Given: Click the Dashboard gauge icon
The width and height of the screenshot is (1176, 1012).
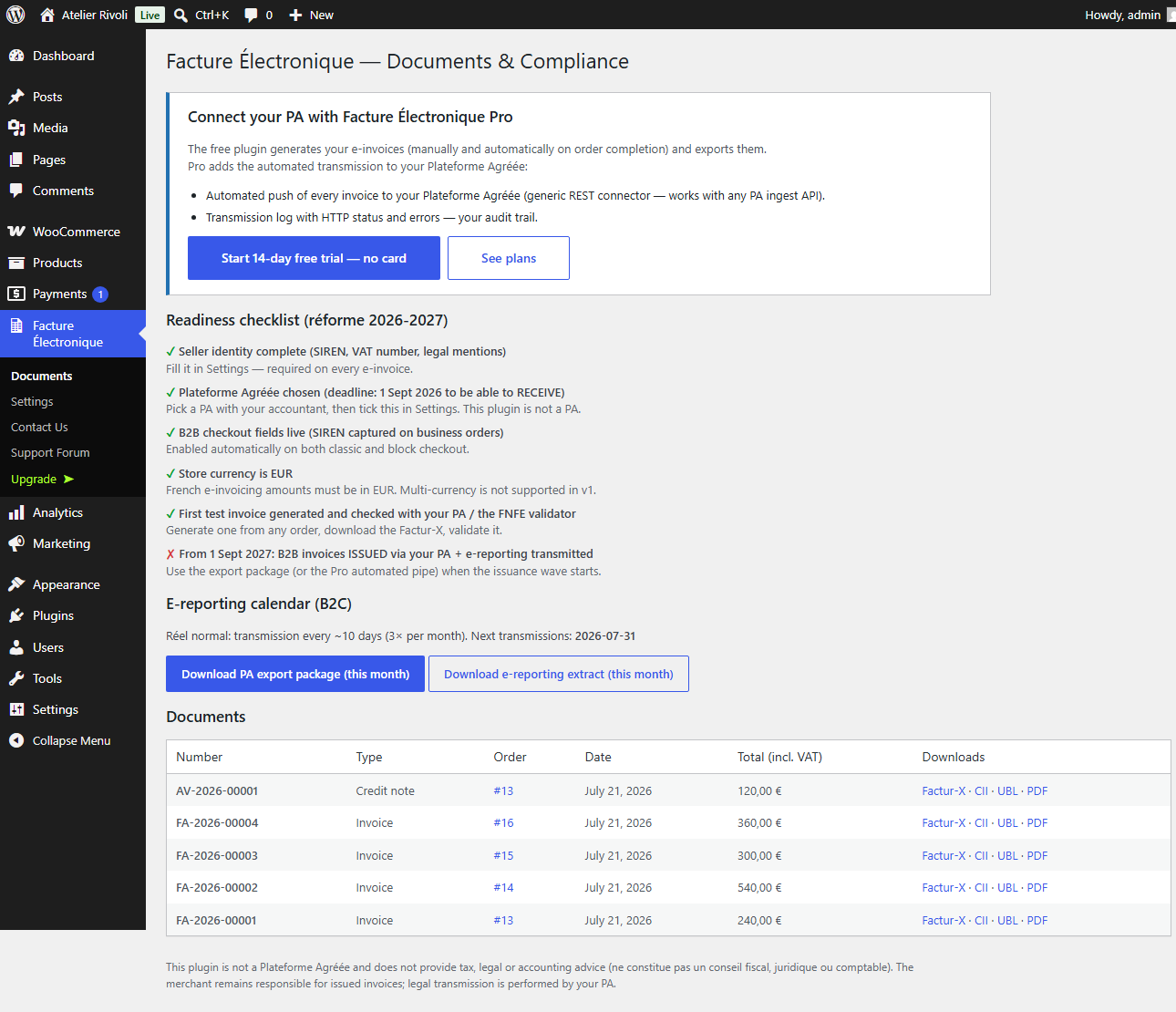Looking at the screenshot, I should pos(16,56).
